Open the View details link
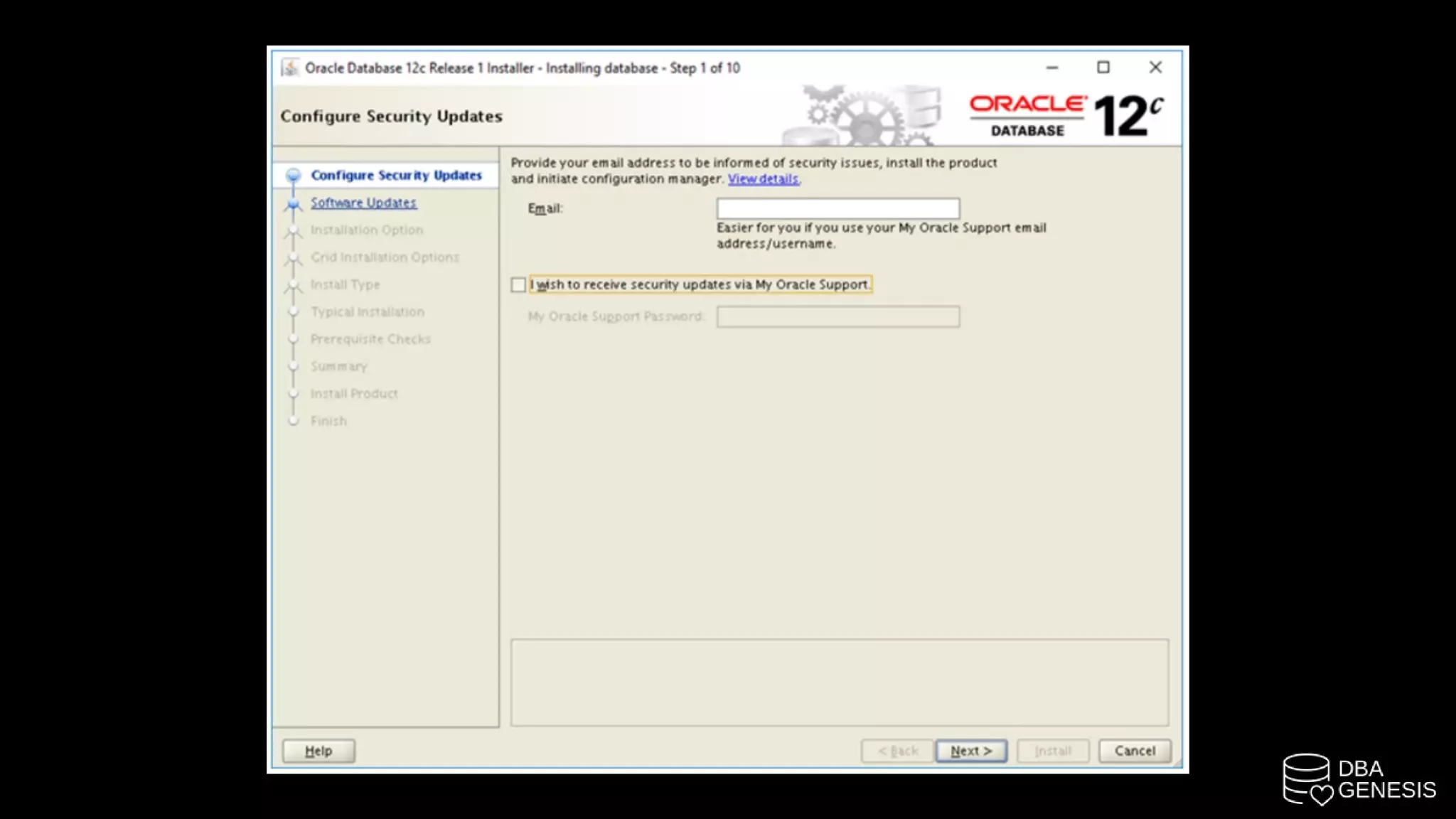 point(763,179)
